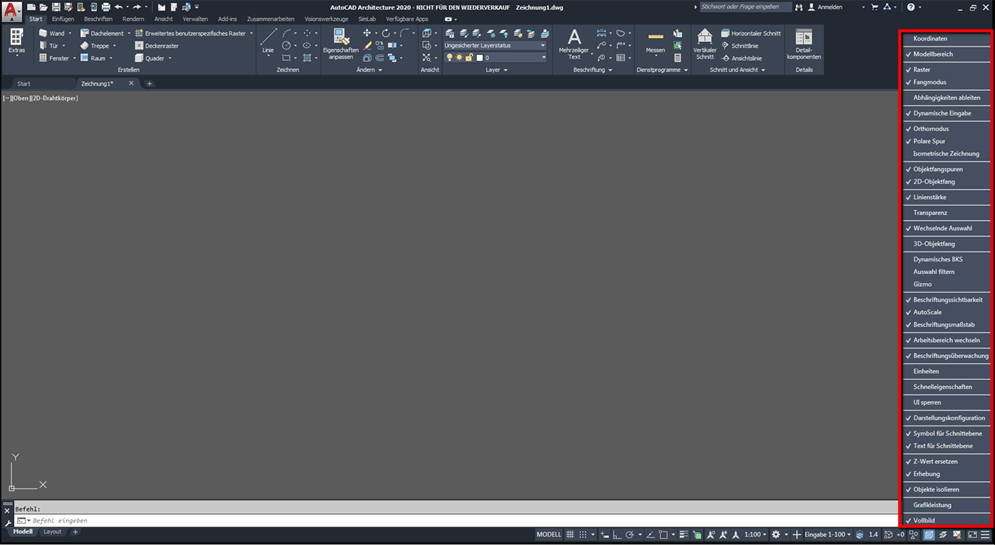Viewport: 995px width, 545px height.
Task: Open the Detailkomponenten tool
Action: [x=803, y=38]
